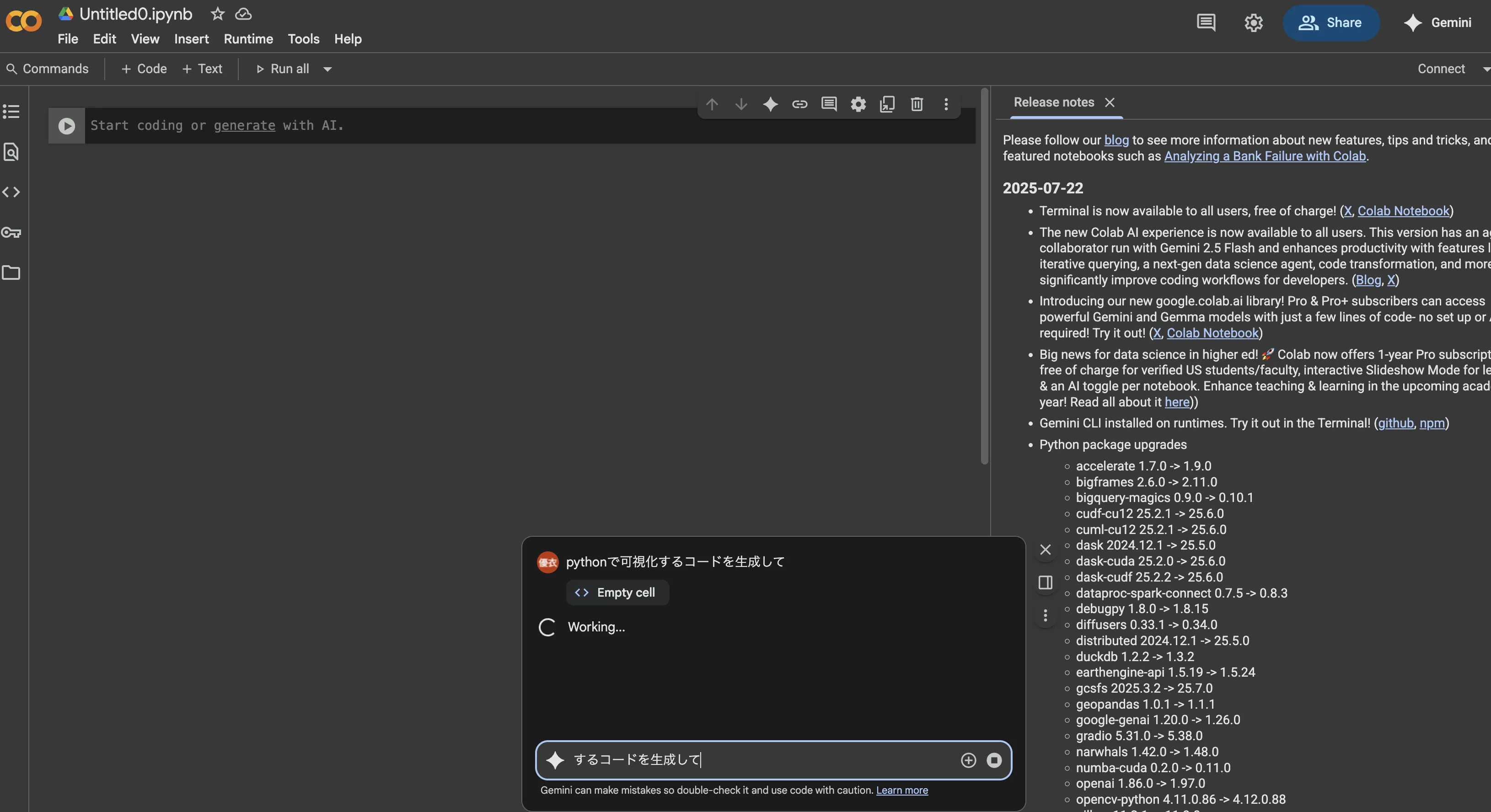Open the cell's three-dot overflow menu

(x=946, y=105)
